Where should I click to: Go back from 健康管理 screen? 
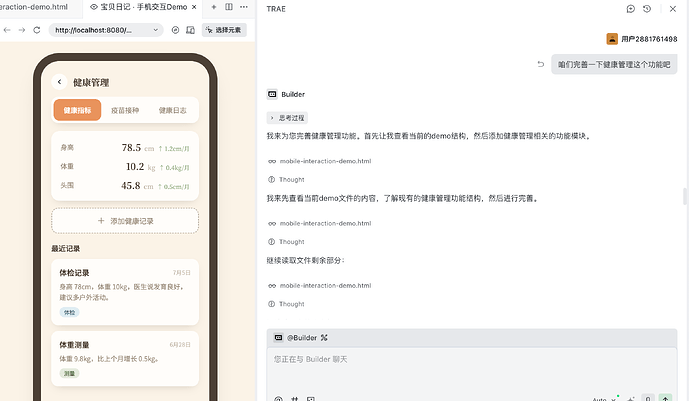59,82
